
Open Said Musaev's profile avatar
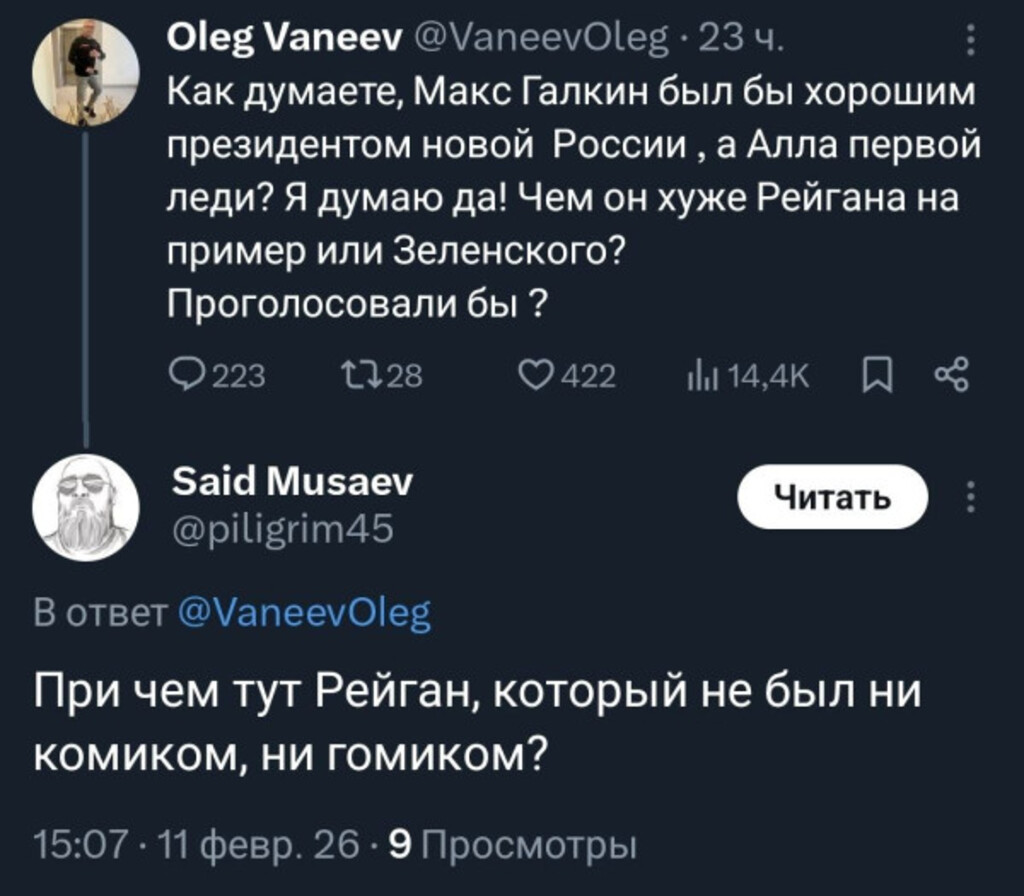[x=84, y=507]
